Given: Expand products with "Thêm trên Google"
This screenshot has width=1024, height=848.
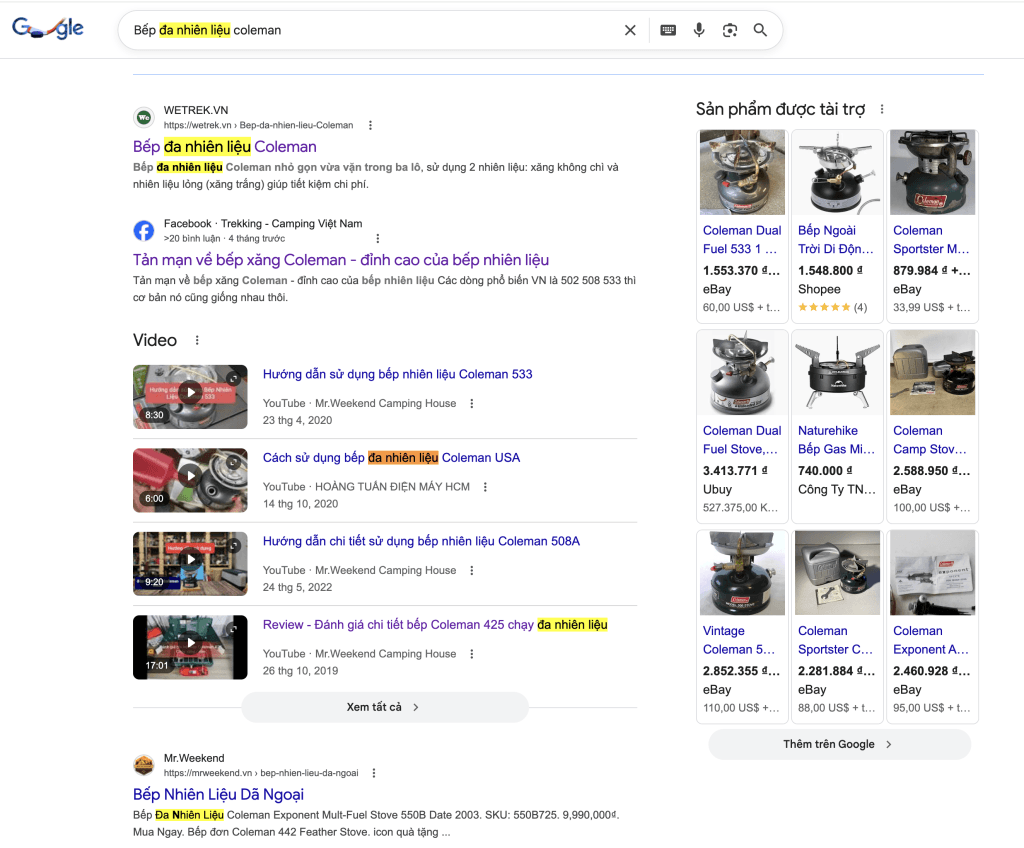Looking at the screenshot, I should [838, 744].
